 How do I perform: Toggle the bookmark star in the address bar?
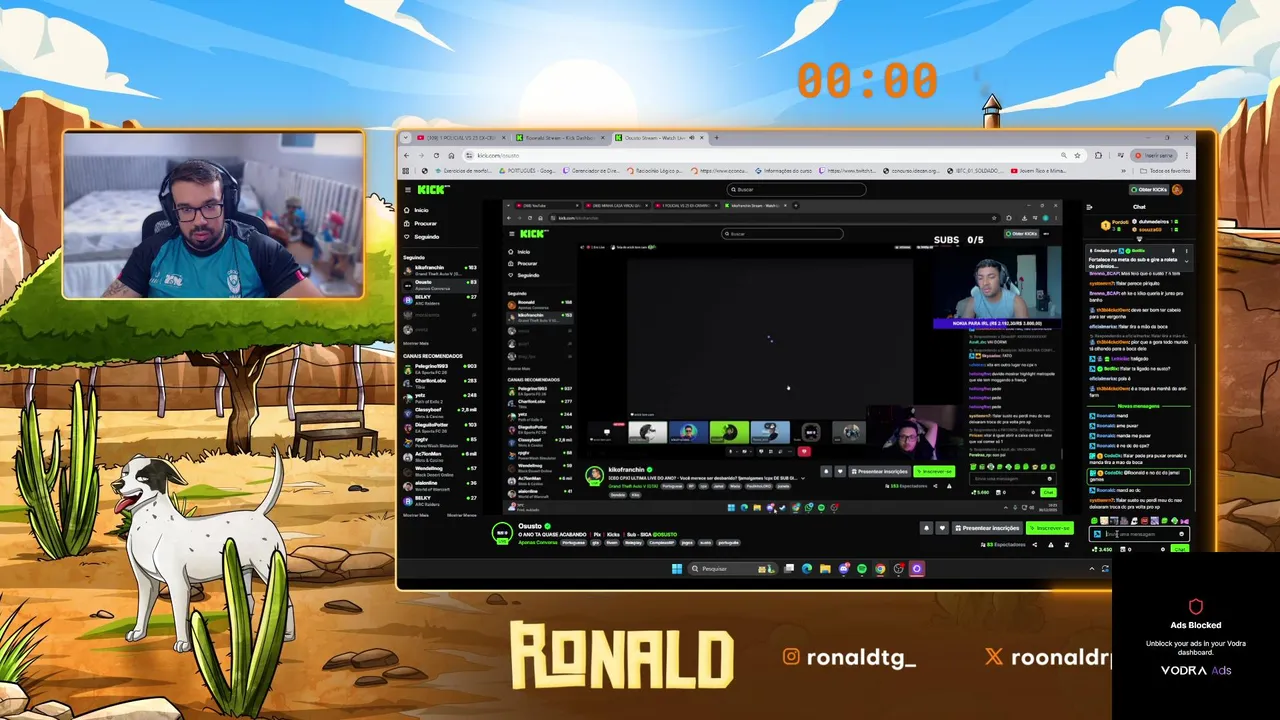tap(1077, 156)
